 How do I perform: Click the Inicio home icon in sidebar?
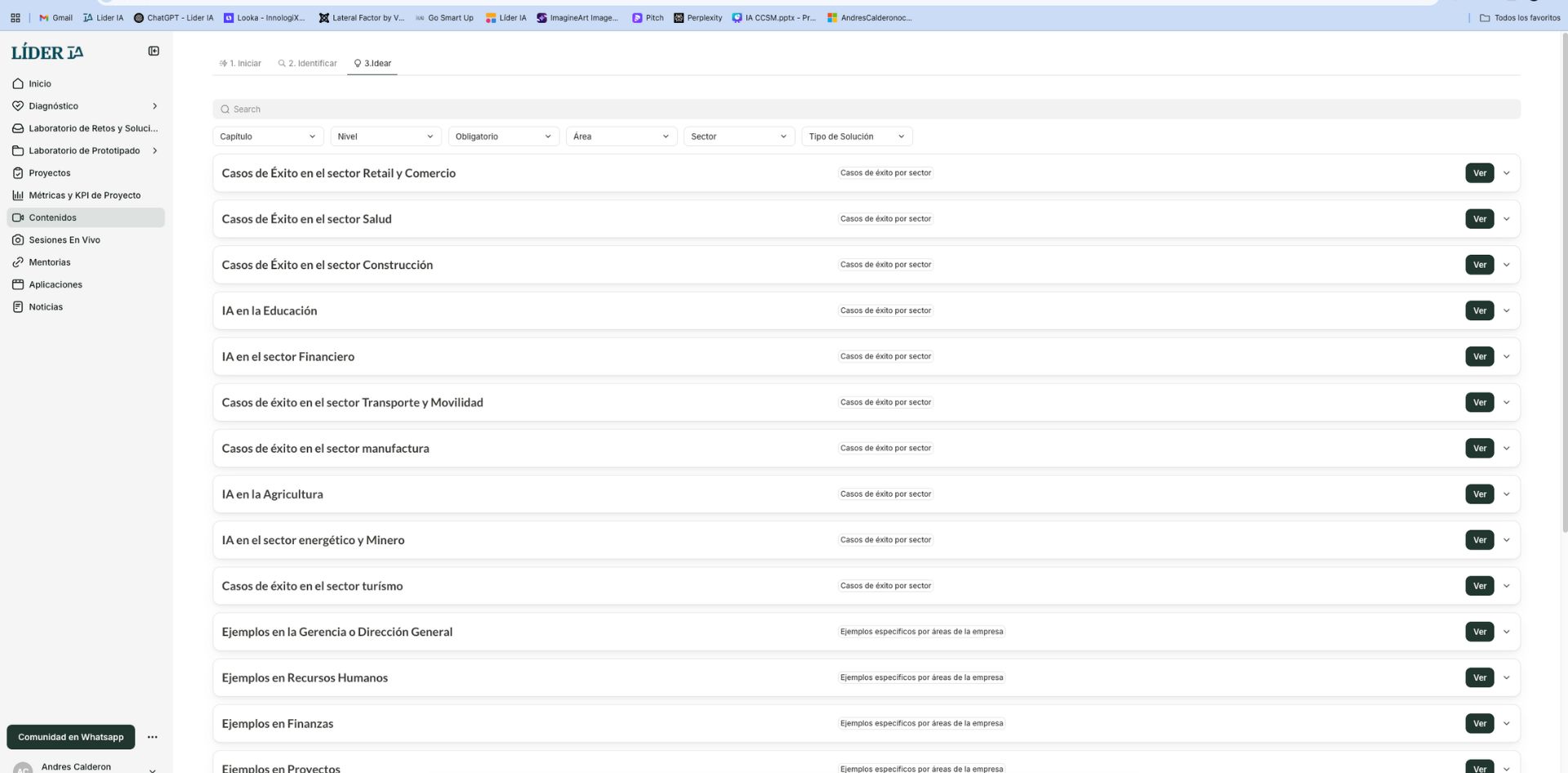pyautogui.click(x=18, y=84)
